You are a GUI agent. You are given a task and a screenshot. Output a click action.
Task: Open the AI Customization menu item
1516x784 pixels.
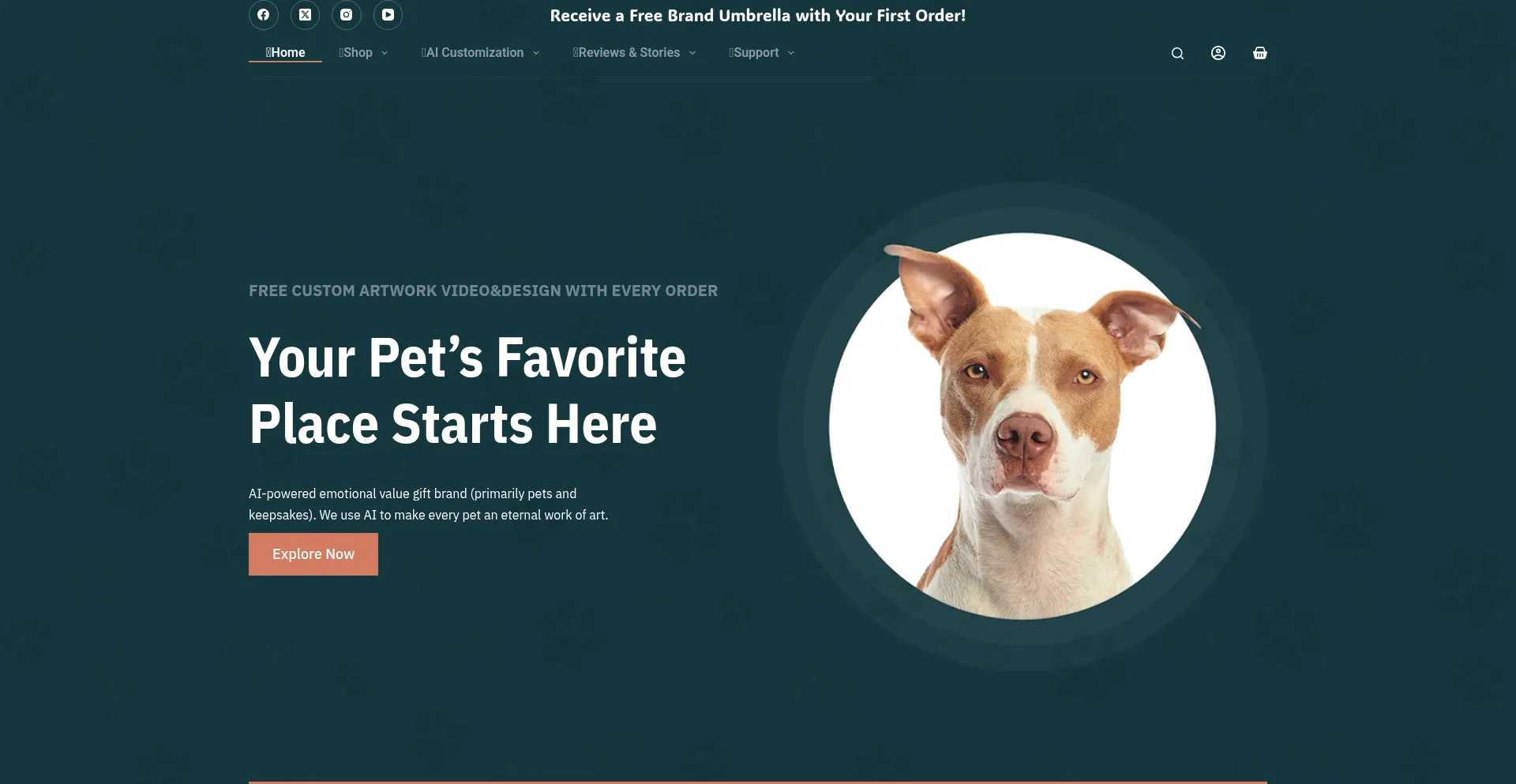point(472,53)
